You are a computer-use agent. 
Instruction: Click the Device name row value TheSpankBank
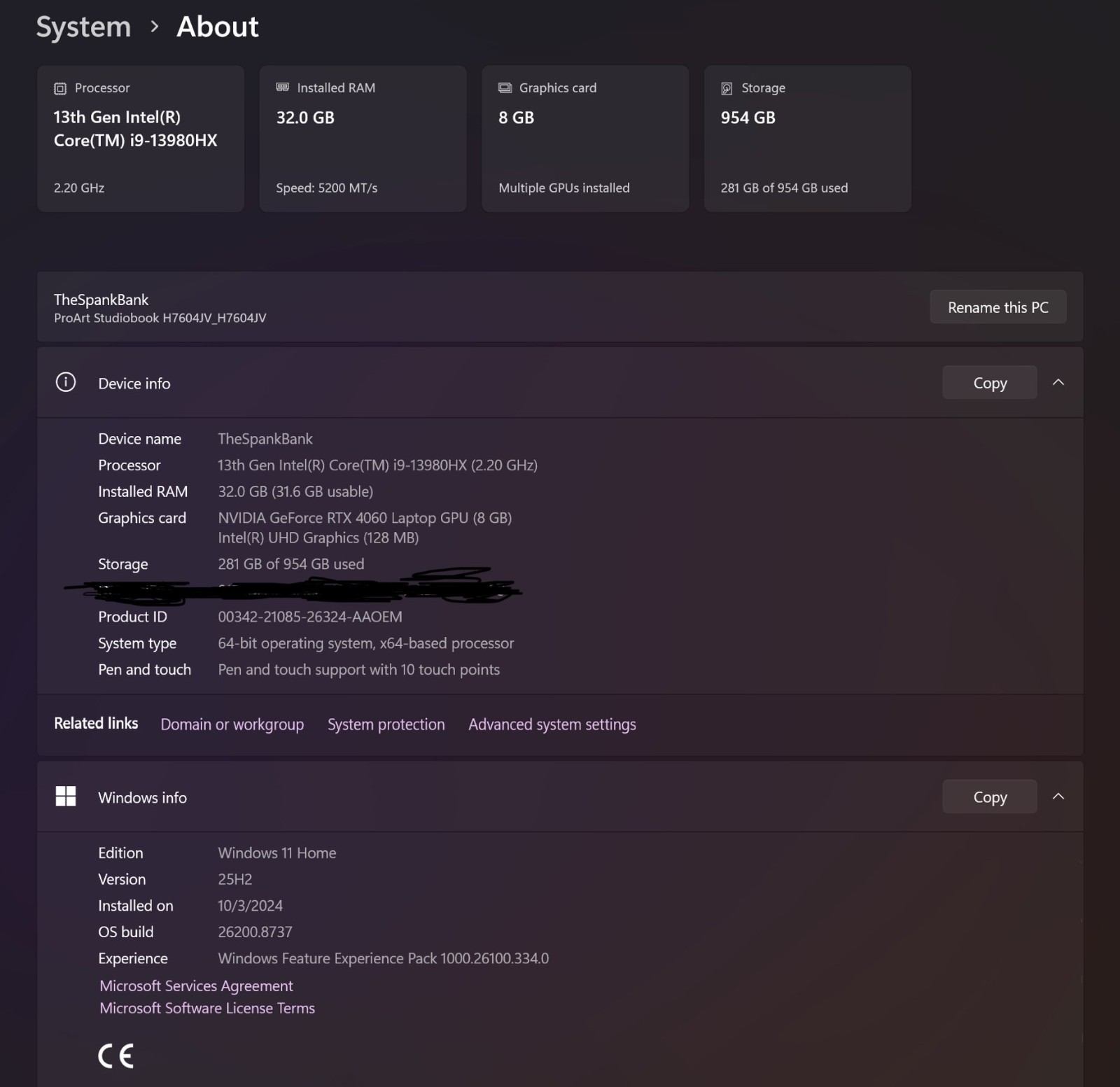(265, 439)
